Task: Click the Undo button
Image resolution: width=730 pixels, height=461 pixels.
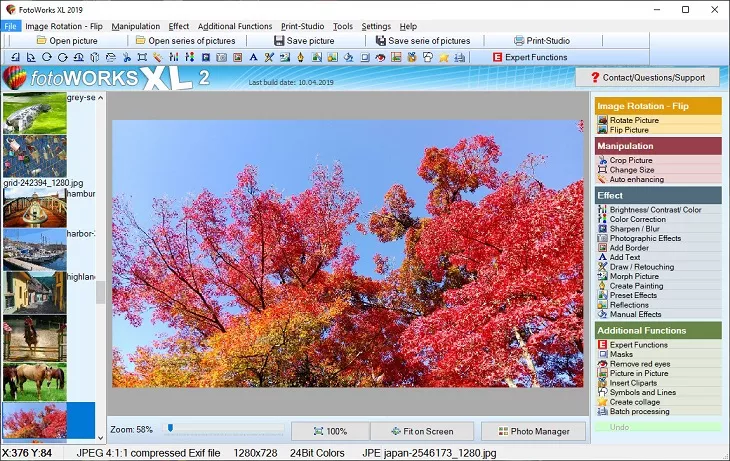Action: (x=658, y=427)
